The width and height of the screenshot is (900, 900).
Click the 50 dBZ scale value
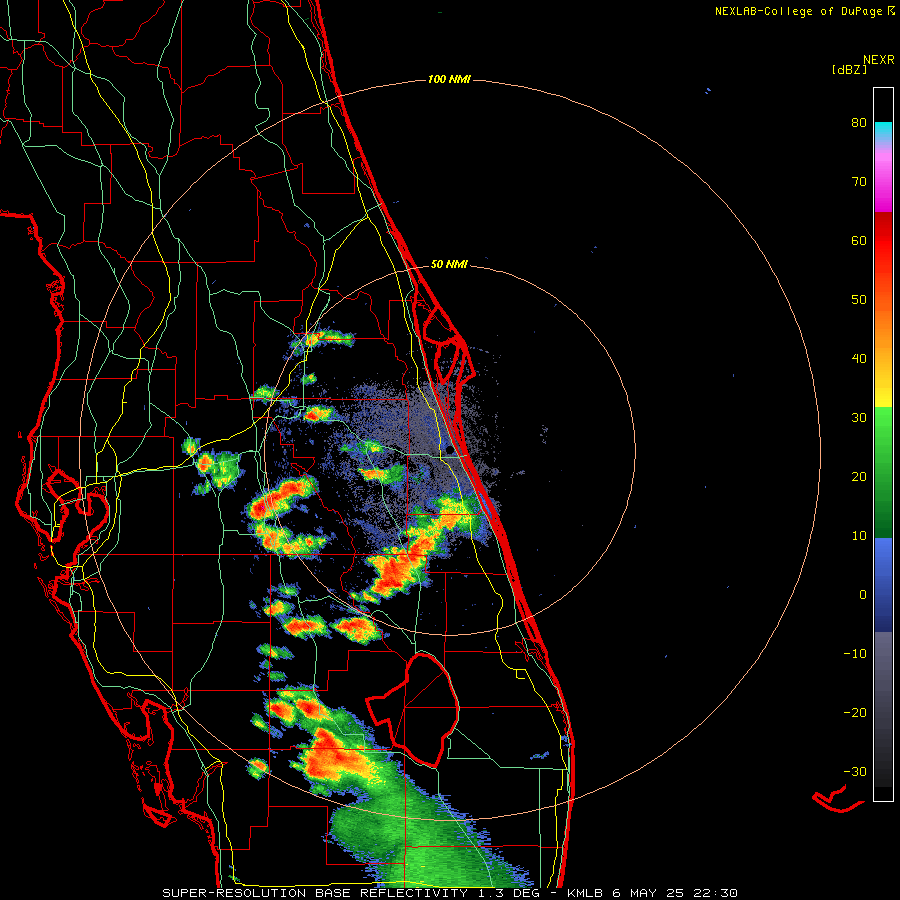pyautogui.click(x=859, y=300)
